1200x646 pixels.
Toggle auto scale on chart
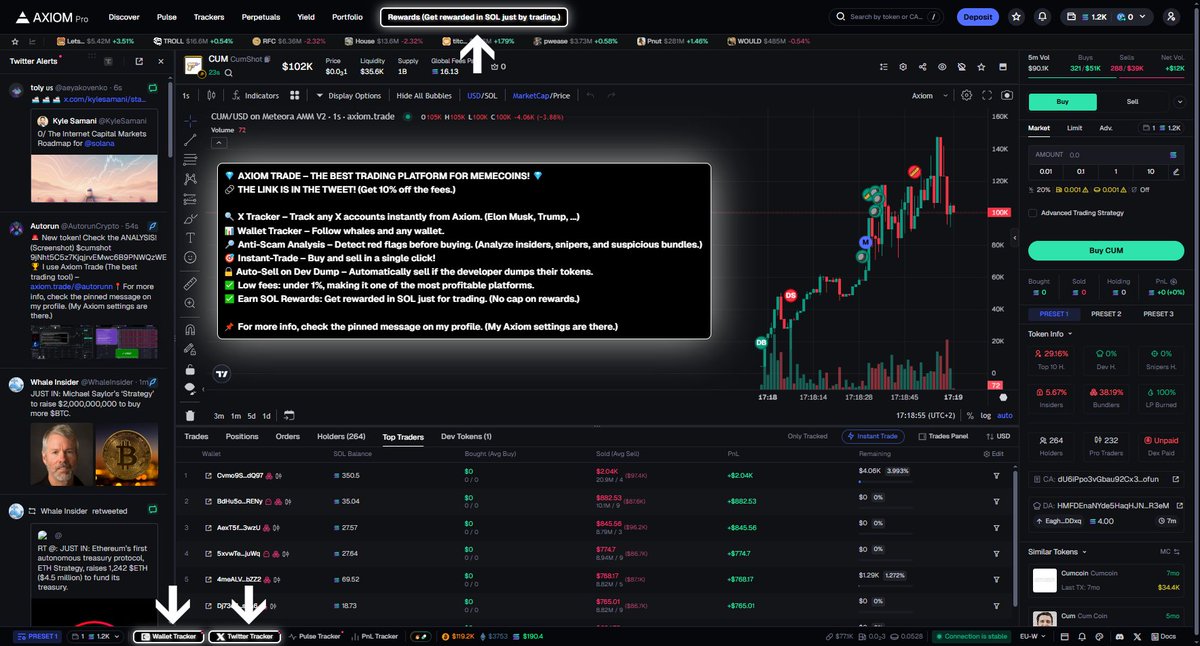1005,415
